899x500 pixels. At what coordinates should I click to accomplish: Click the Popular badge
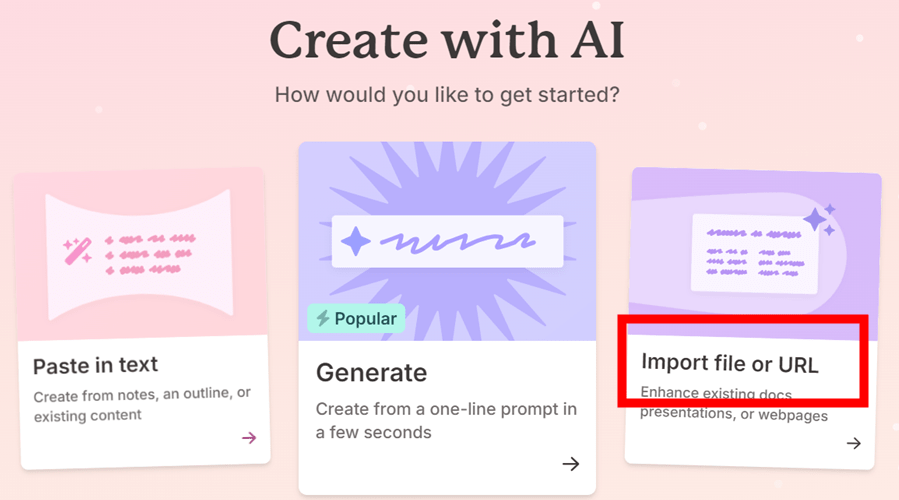pos(356,319)
